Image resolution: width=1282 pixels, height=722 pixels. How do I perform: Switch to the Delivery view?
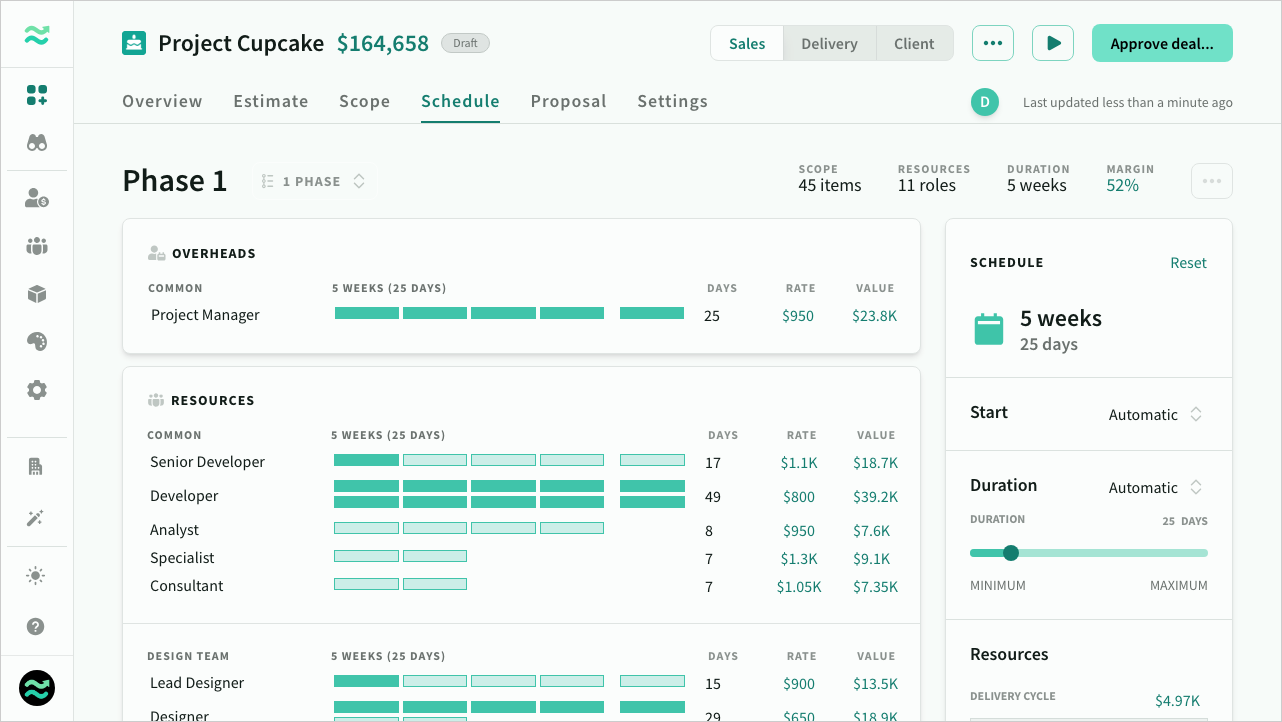829,44
